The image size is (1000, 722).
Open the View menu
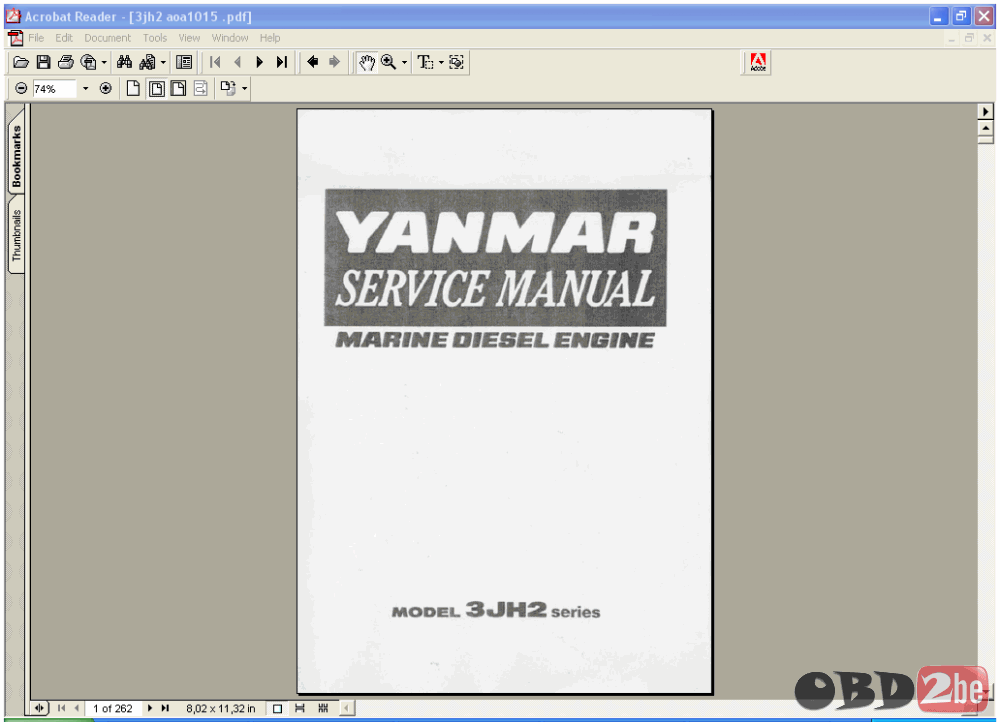tap(189, 38)
